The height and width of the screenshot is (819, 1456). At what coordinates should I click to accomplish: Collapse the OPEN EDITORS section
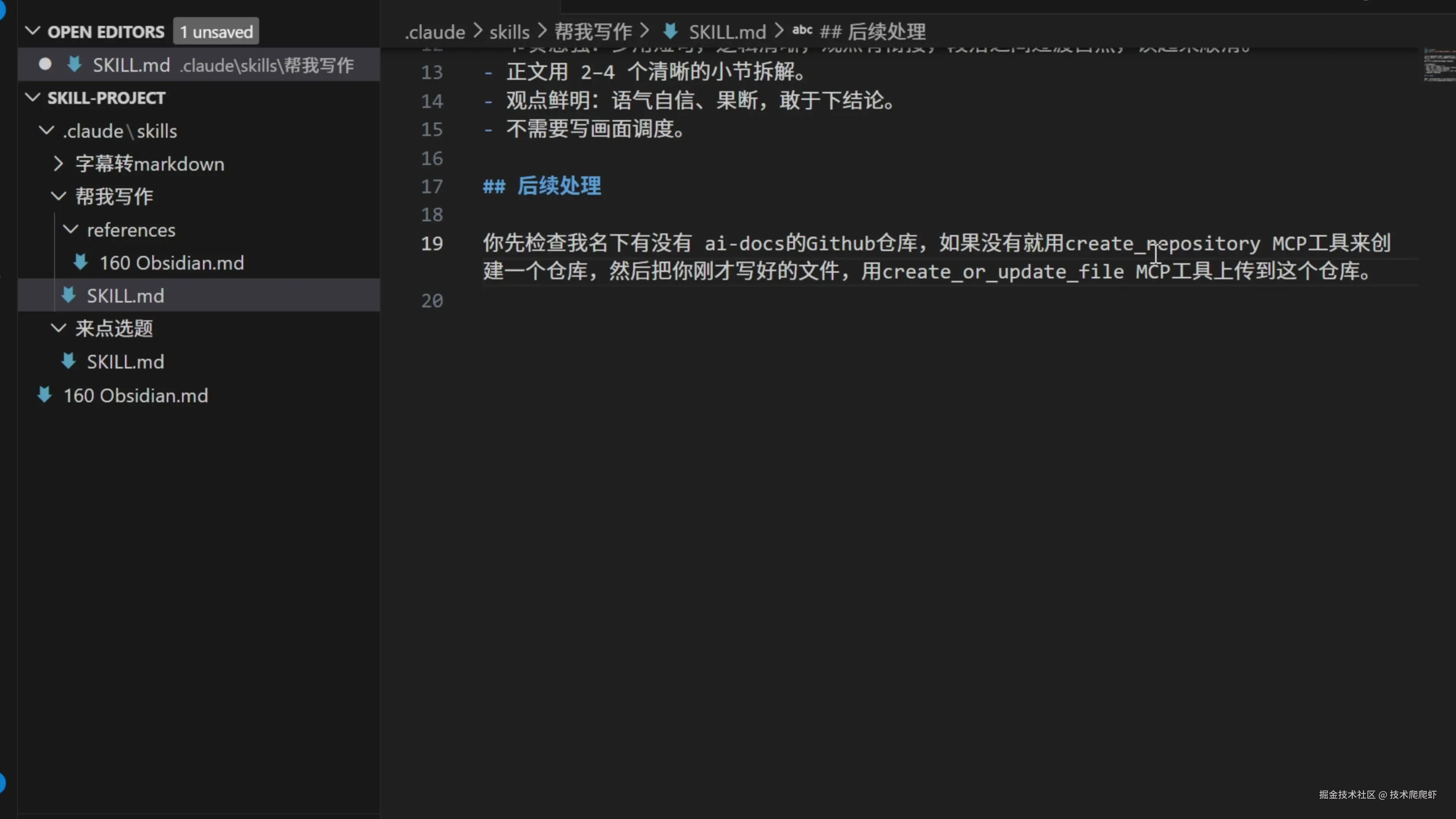click(x=33, y=31)
